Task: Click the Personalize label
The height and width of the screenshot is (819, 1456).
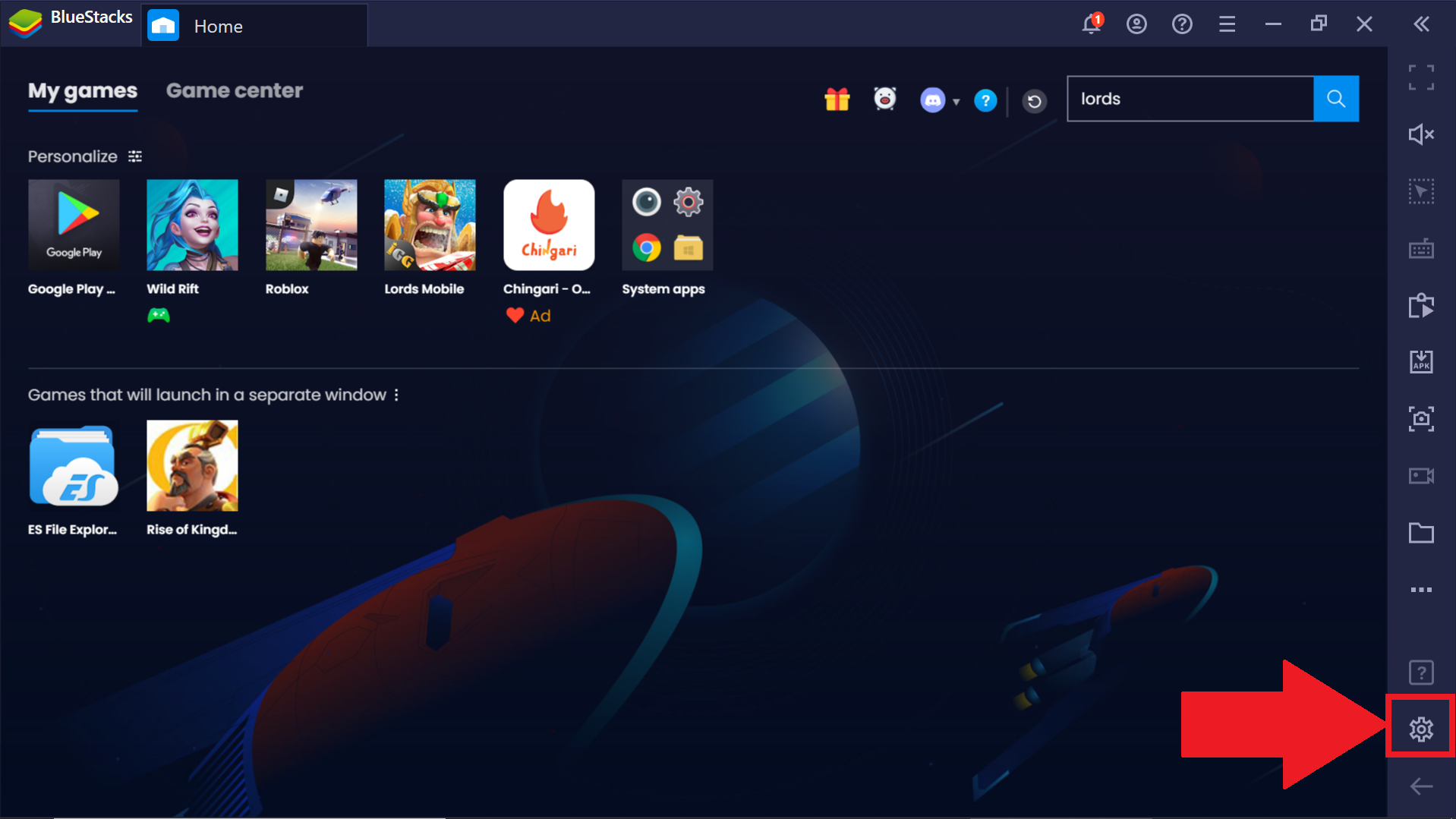Action: click(73, 156)
